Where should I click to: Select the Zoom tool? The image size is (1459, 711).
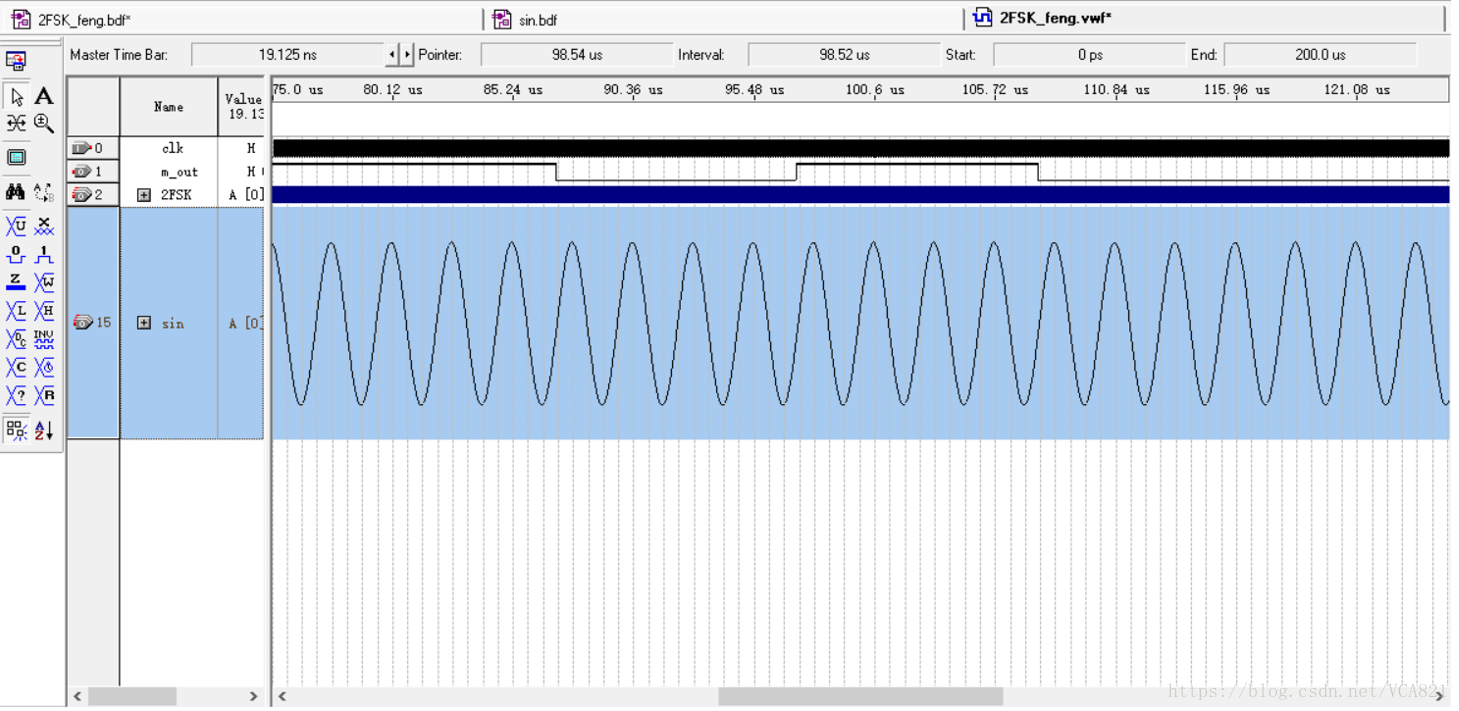tap(44, 123)
